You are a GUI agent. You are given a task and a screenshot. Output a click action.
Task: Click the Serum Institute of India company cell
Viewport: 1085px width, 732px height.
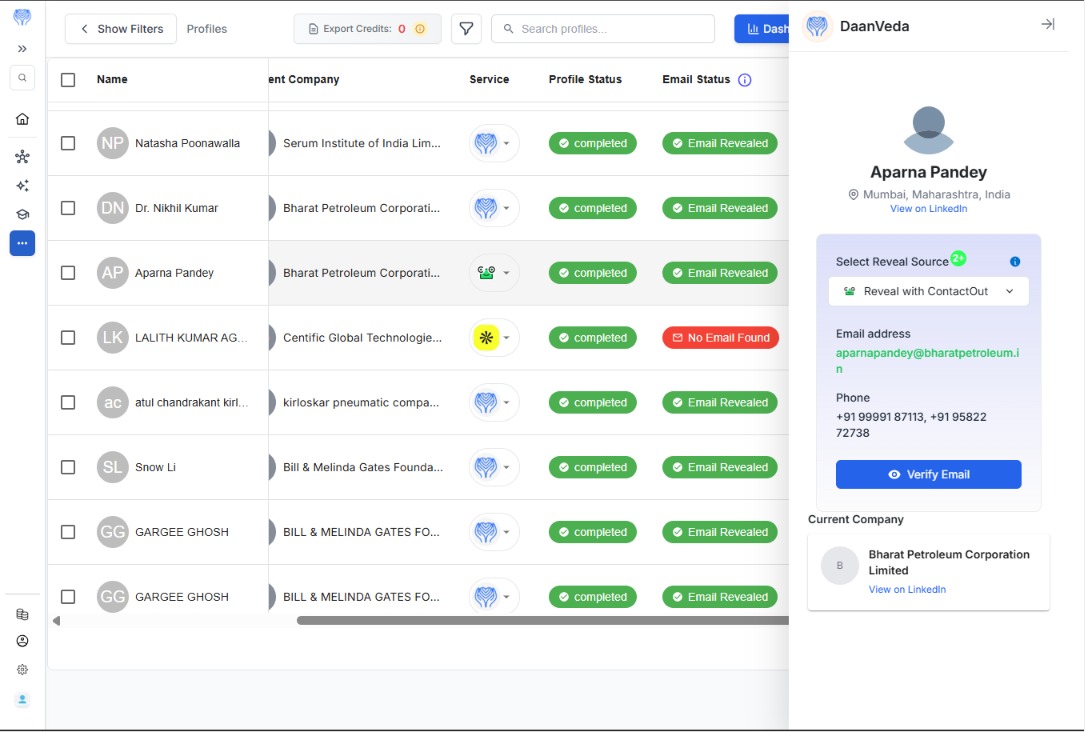tap(361, 143)
